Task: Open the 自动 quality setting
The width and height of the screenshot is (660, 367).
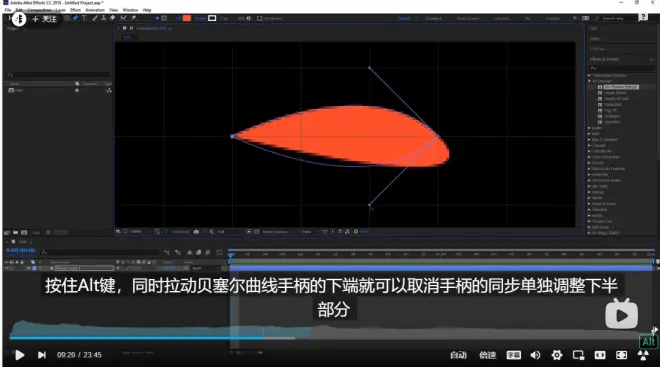Action: pos(458,355)
